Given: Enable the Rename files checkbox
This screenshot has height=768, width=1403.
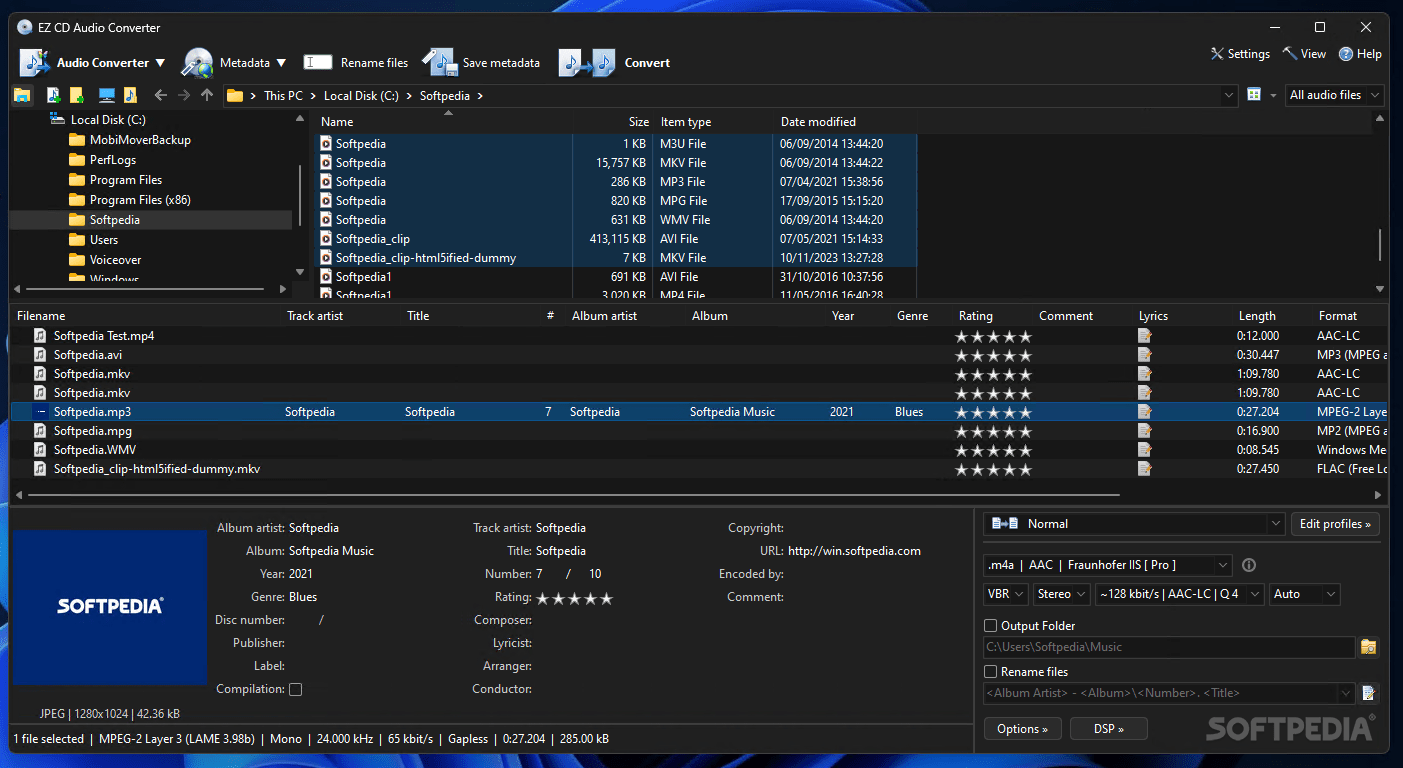Looking at the screenshot, I should (991, 672).
